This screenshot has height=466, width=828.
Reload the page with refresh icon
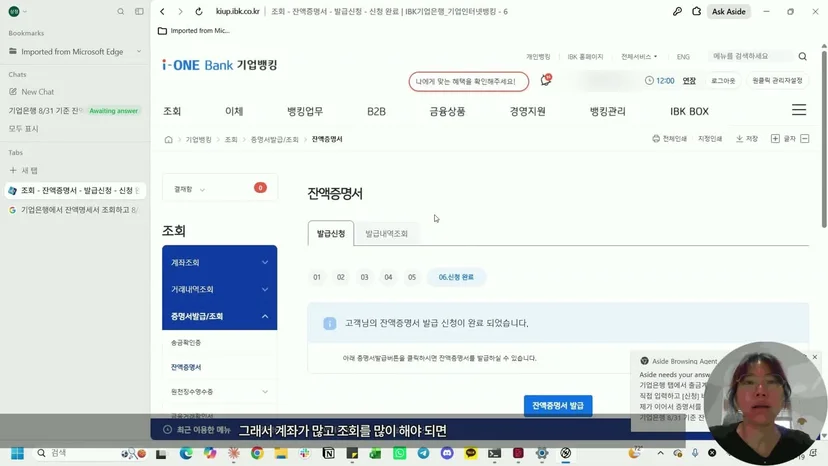[x=199, y=11]
